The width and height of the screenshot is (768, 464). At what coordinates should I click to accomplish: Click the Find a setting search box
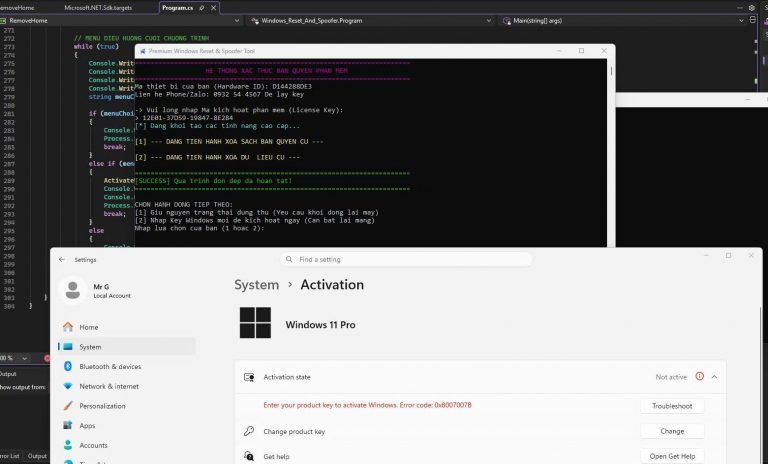(x=406, y=259)
